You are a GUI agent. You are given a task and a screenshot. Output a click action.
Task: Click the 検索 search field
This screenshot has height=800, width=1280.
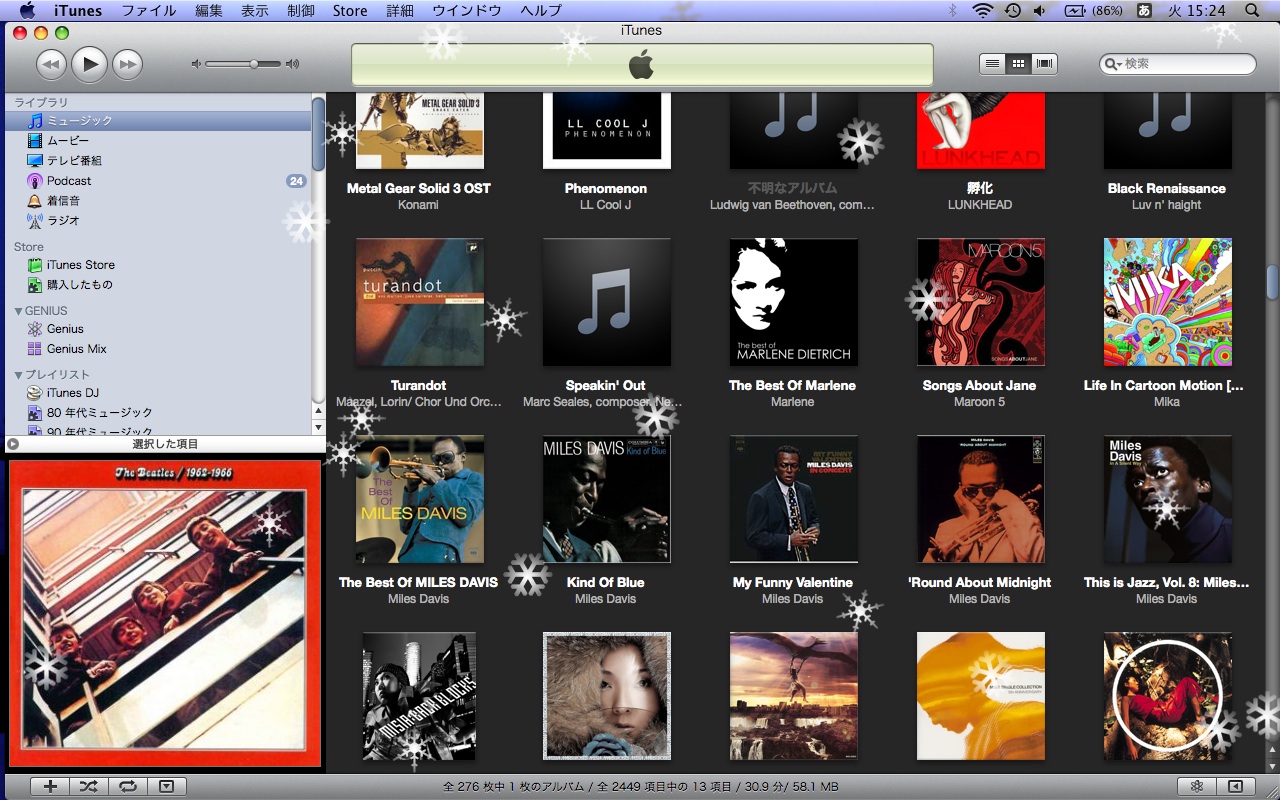click(x=1178, y=64)
